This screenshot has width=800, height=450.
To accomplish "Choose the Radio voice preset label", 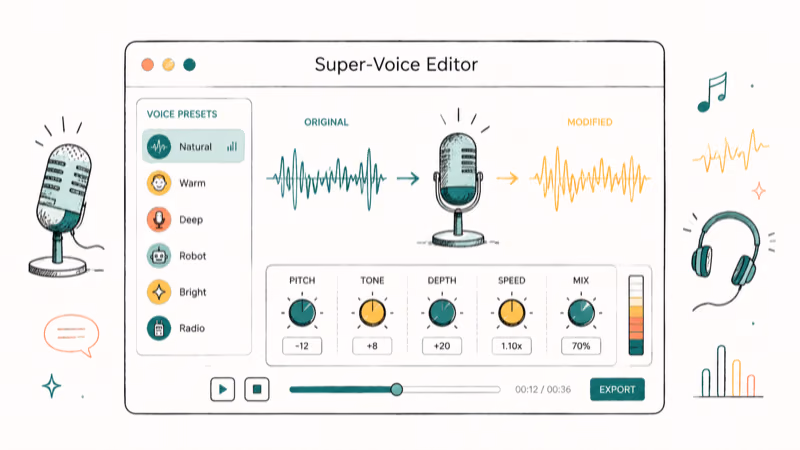I will (192, 329).
